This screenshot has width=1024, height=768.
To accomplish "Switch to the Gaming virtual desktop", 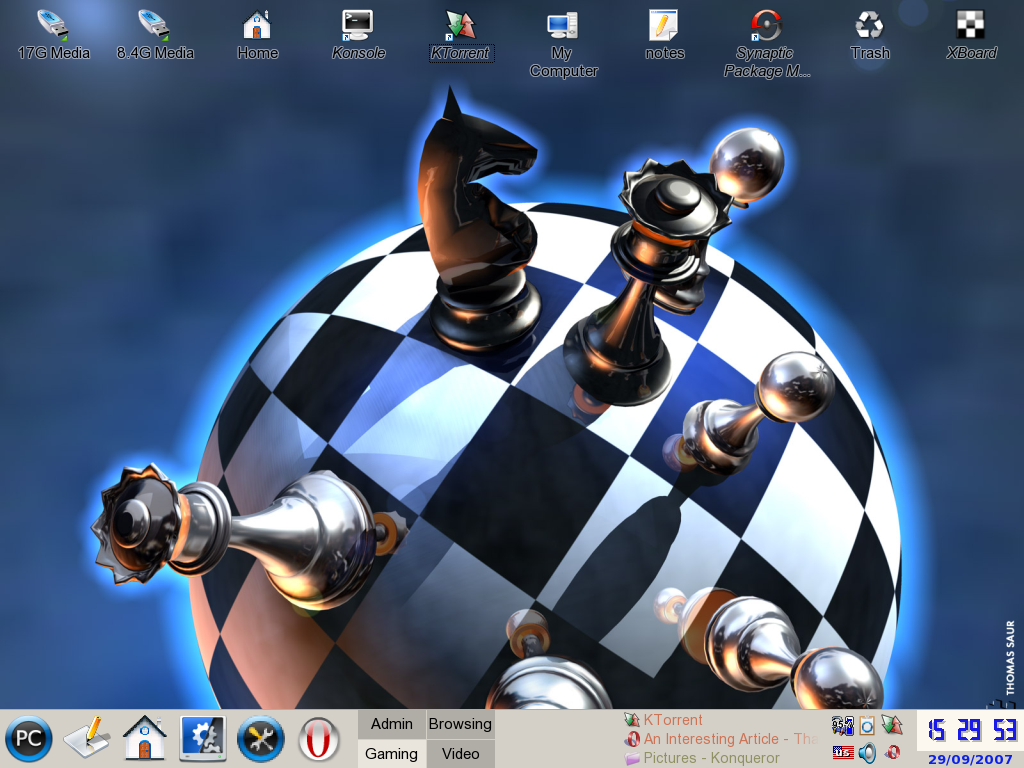I will click(x=392, y=754).
